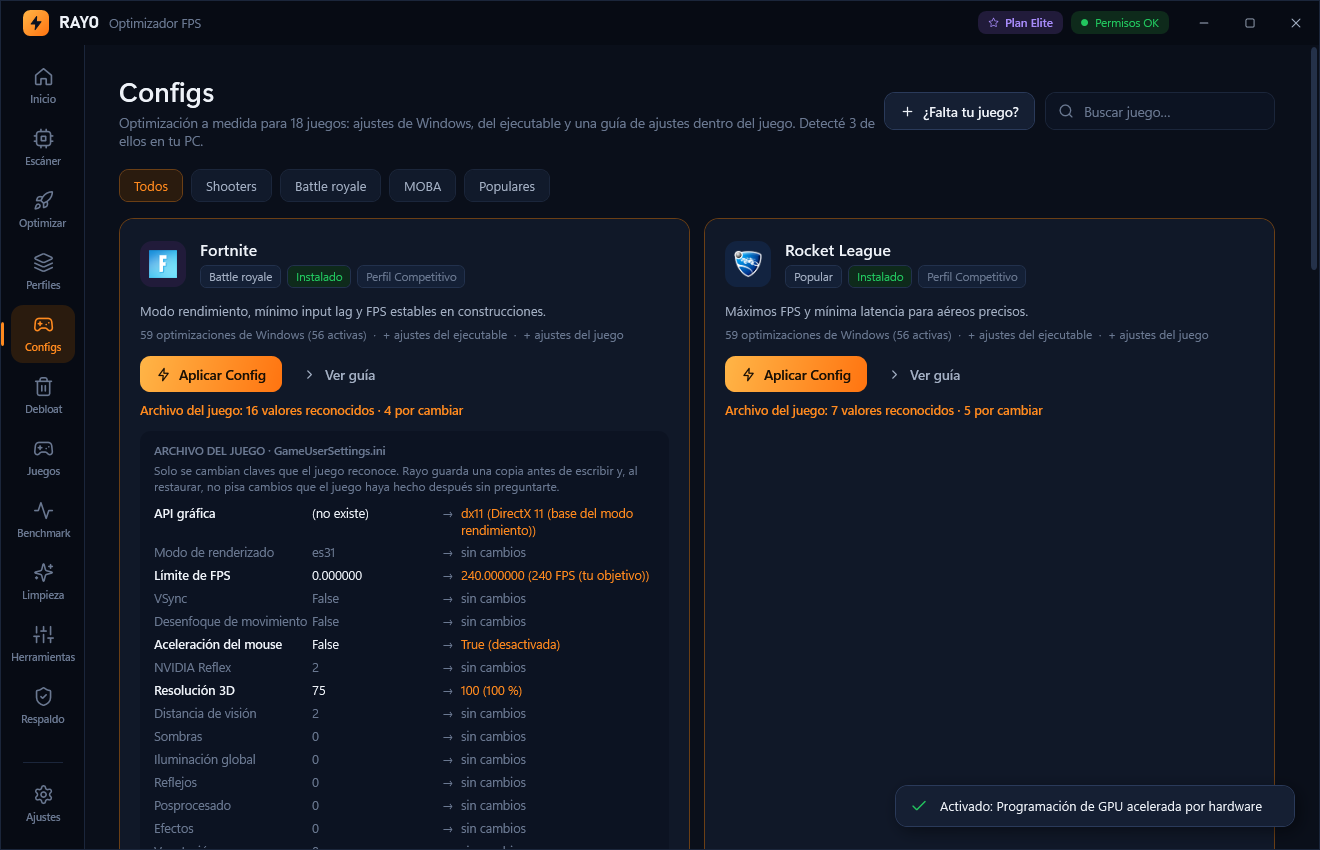The width and height of the screenshot is (1320, 850).
Task: Focus the Buscar juego search field
Action: coord(1160,112)
